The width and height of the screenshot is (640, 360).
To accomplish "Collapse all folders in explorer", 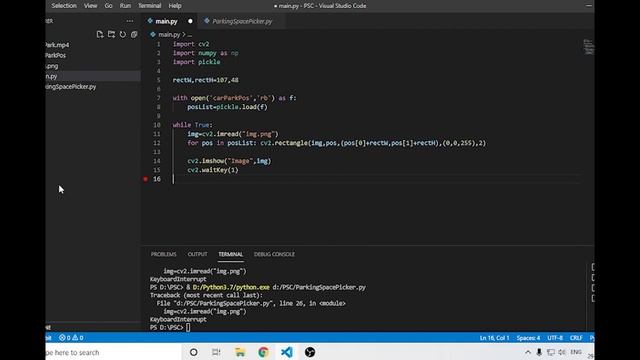I will pyautogui.click(x=134, y=34).
